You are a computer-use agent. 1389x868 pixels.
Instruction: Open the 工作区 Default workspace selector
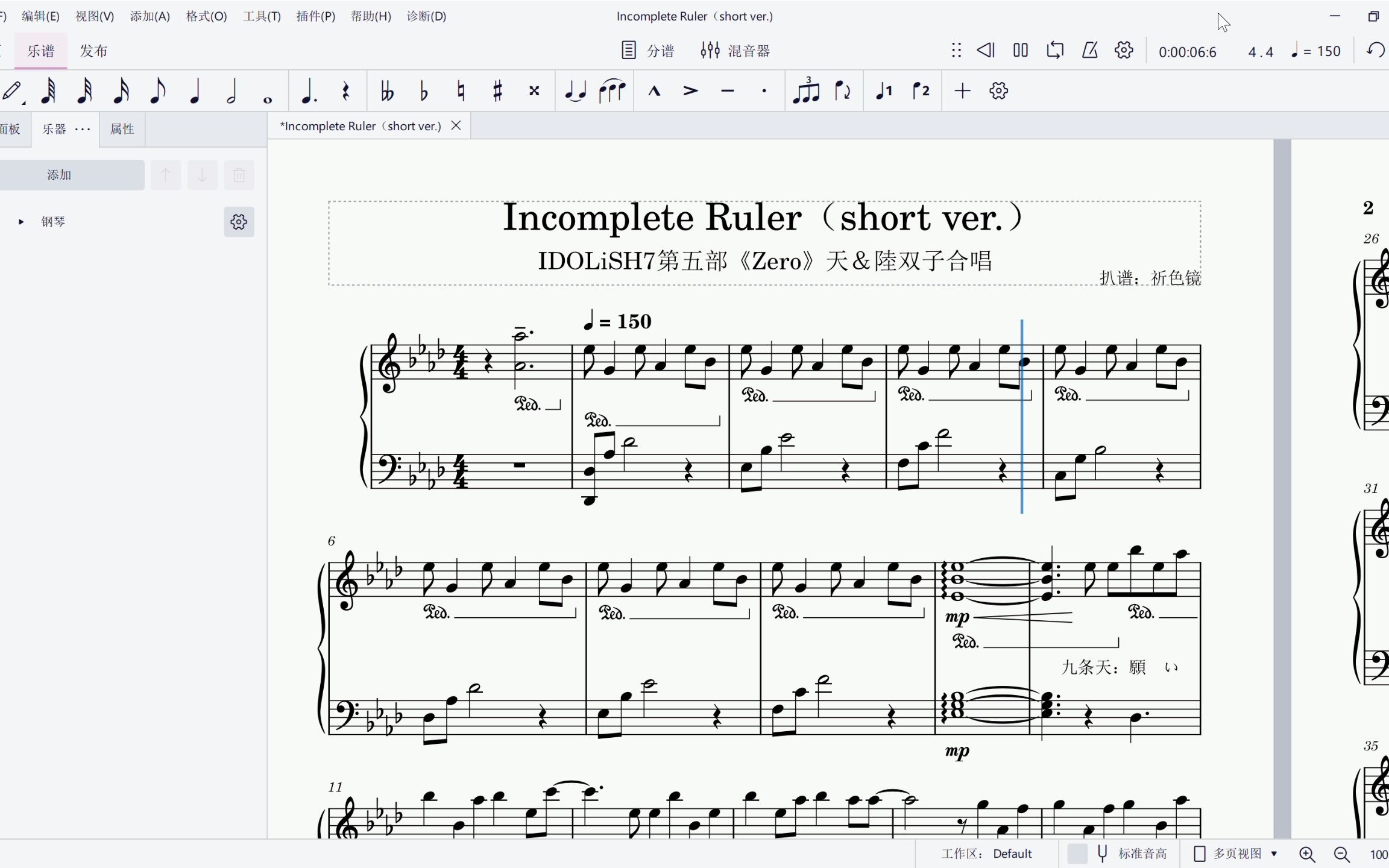pos(986,854)
